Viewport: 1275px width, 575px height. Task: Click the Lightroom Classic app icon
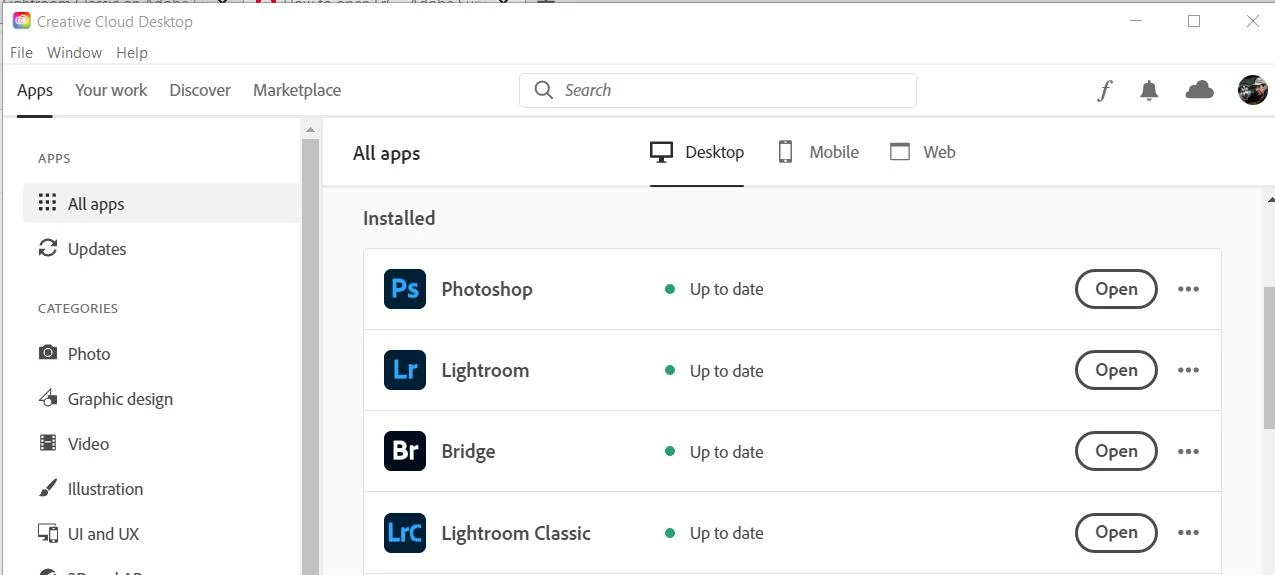tap(405, 532)
